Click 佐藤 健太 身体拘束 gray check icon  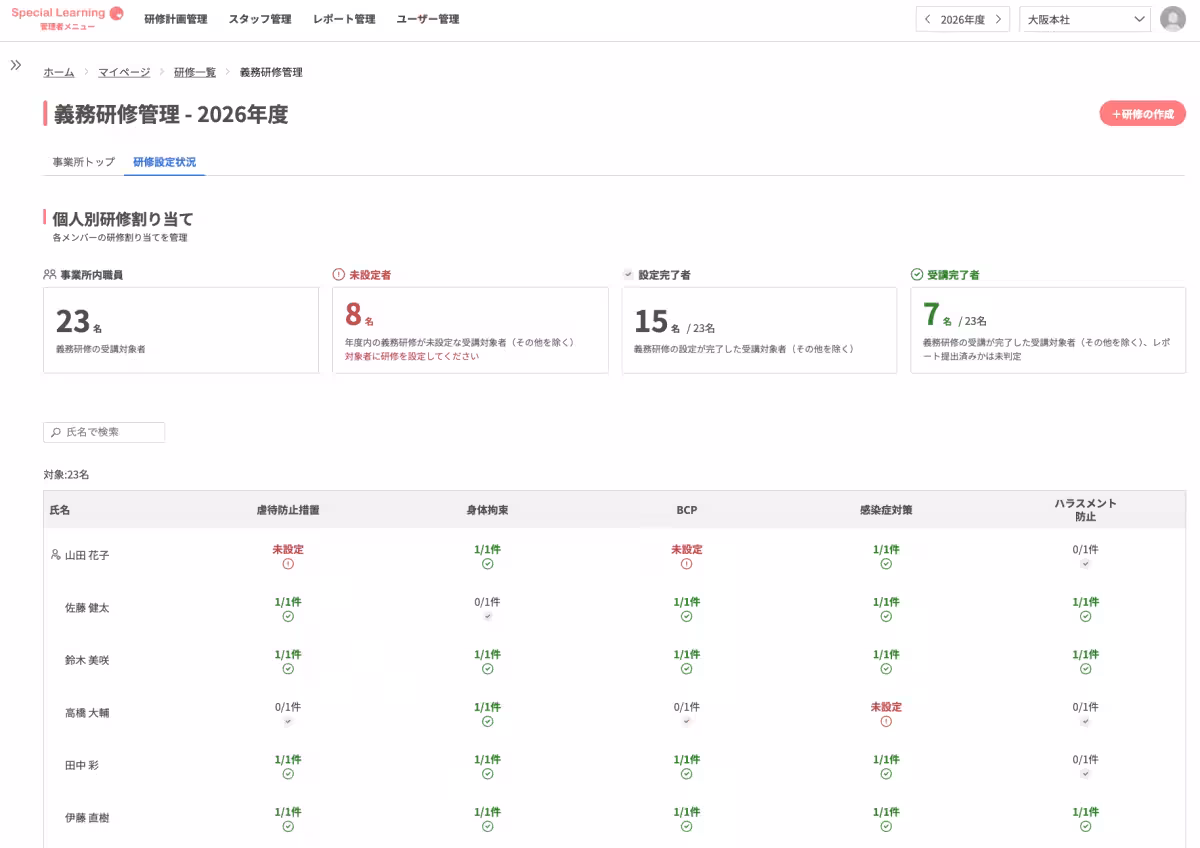tap(487, 616)
